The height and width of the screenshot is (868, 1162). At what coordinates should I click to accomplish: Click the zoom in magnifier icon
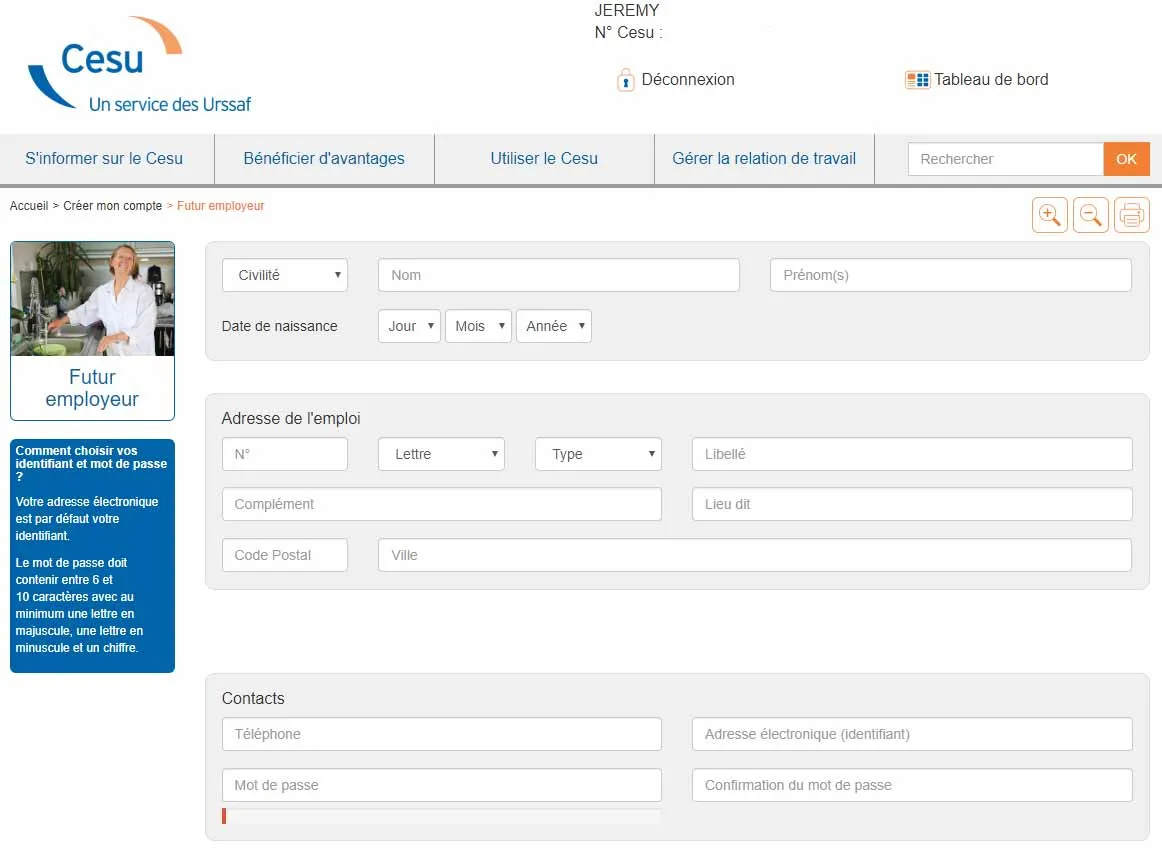(x=1049, y=214)
